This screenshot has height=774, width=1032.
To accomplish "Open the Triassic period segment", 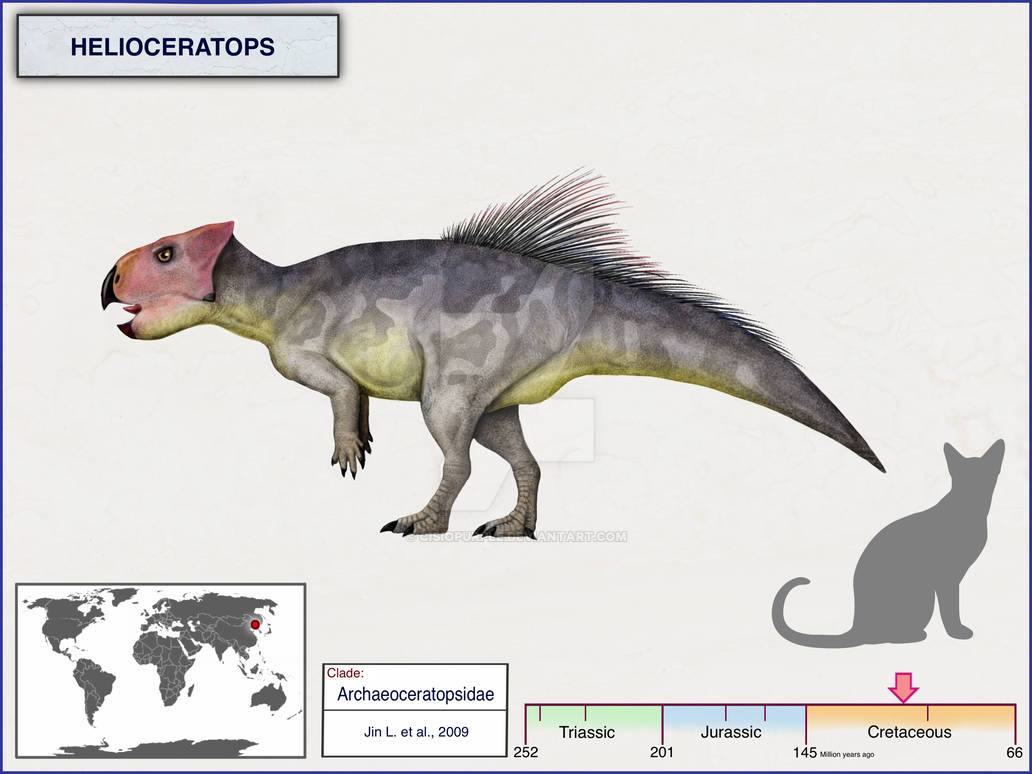I will tap(588, 733).
